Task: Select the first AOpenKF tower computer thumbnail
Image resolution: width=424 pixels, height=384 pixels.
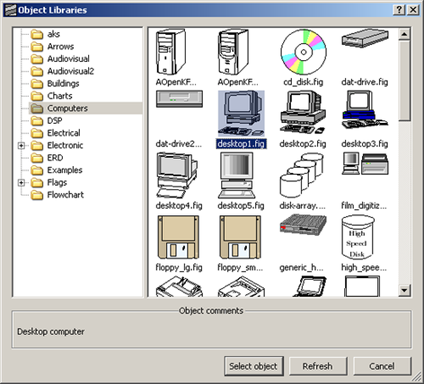Action: (x=171, y=52)
